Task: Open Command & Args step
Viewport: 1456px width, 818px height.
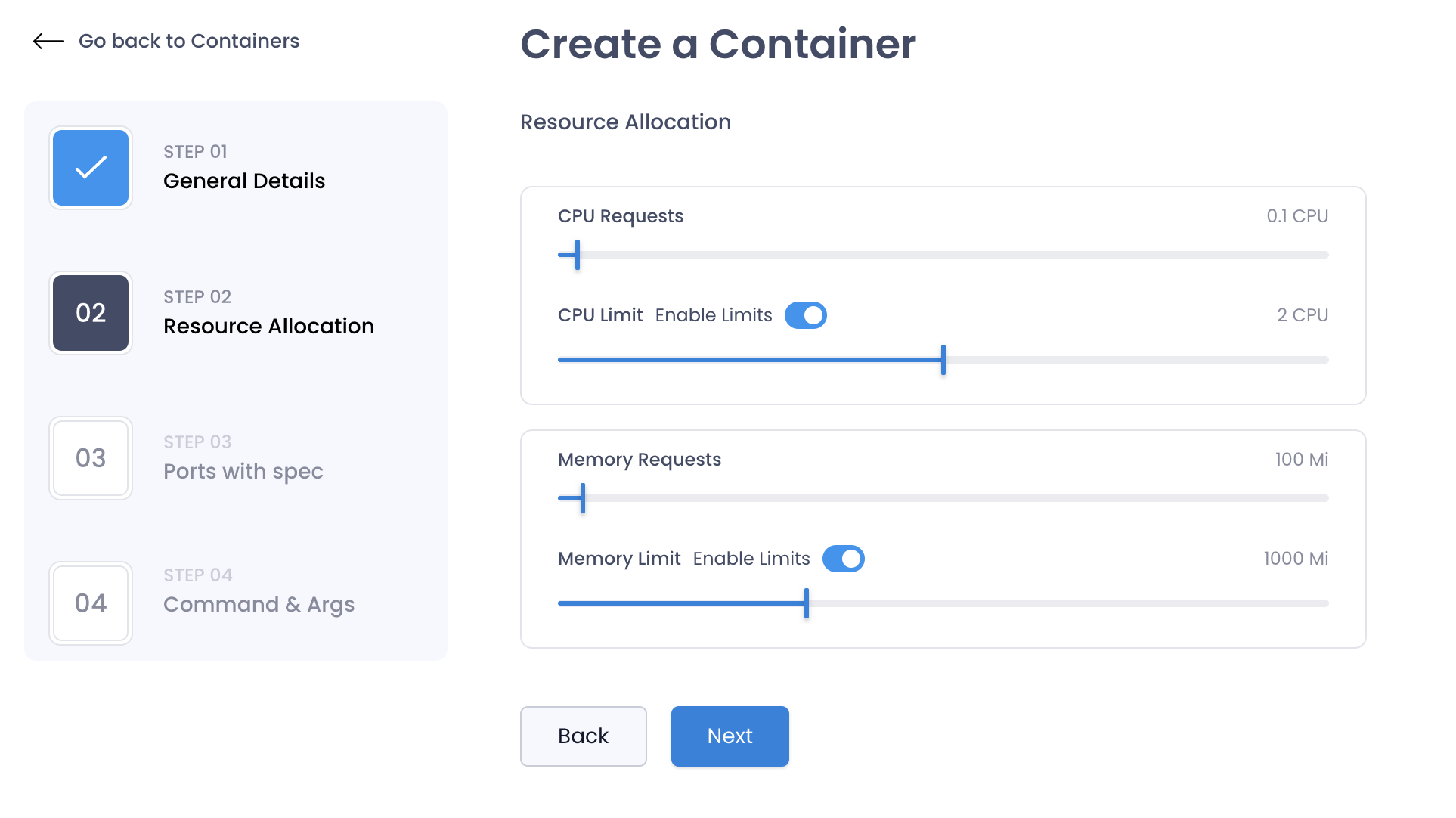Action: 259,604
